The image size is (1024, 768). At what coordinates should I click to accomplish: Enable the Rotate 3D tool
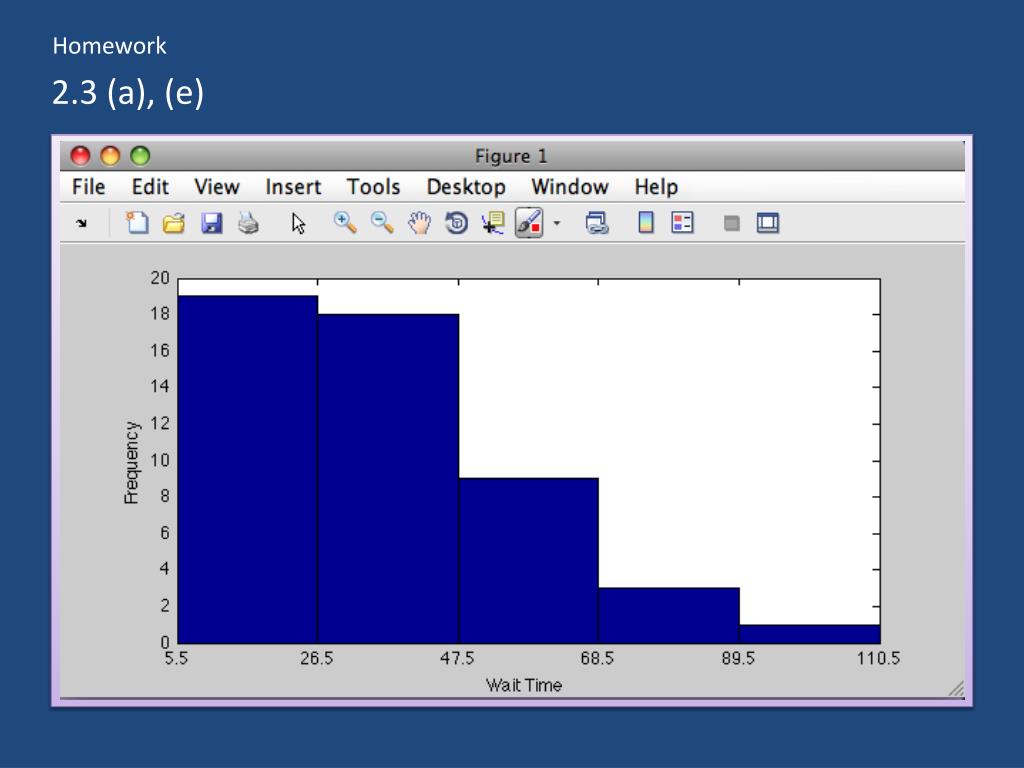pos(456,223)
